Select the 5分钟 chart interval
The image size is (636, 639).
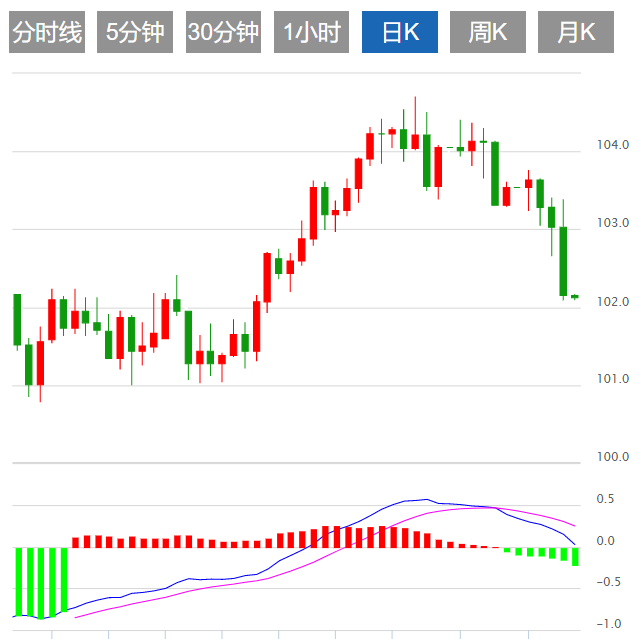(135, 33)
